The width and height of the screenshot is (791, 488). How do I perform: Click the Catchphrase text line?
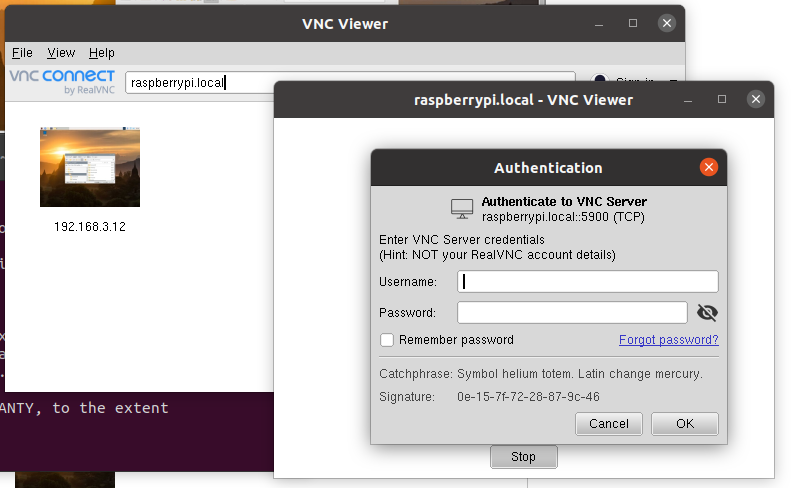(x=541, y=374)
